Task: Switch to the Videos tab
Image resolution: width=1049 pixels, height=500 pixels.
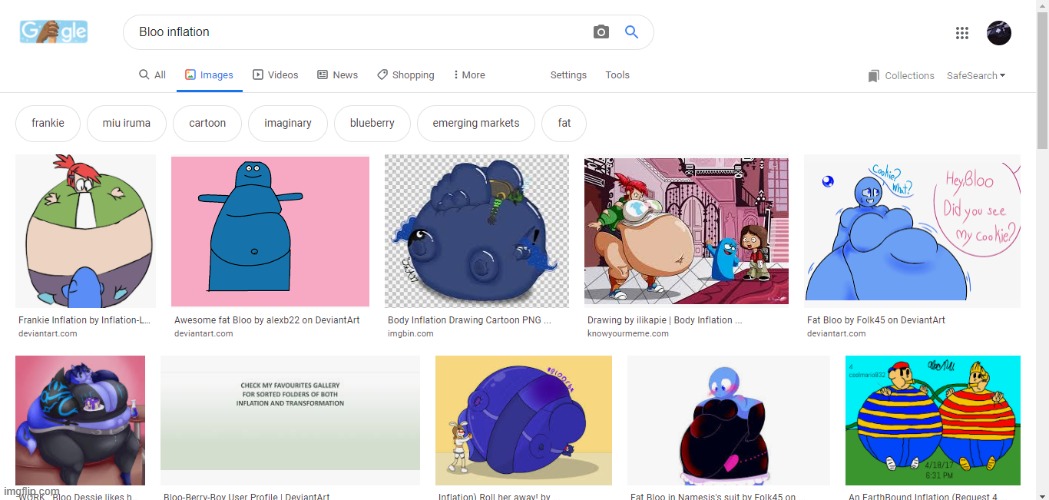Action: pos(275,75)
